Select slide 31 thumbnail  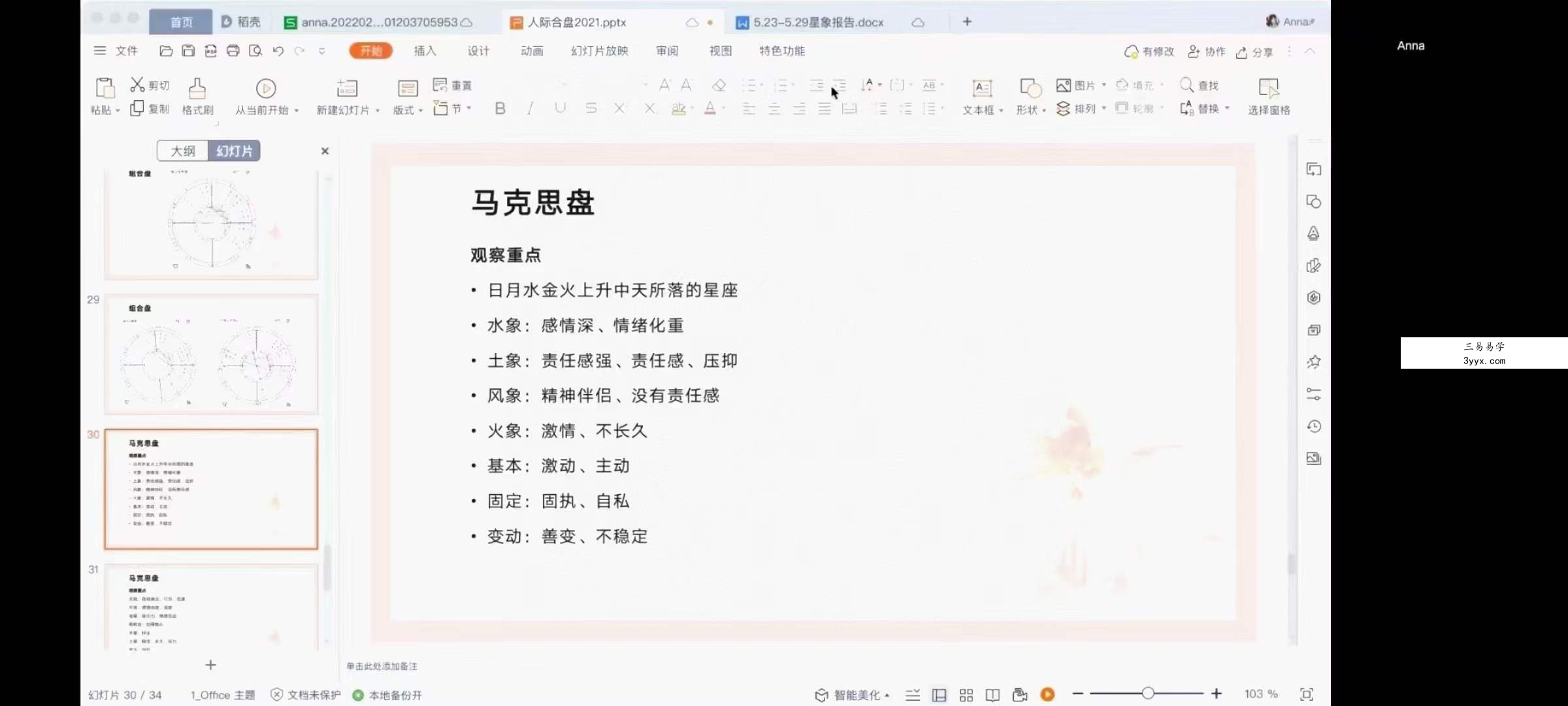[211, 607]
